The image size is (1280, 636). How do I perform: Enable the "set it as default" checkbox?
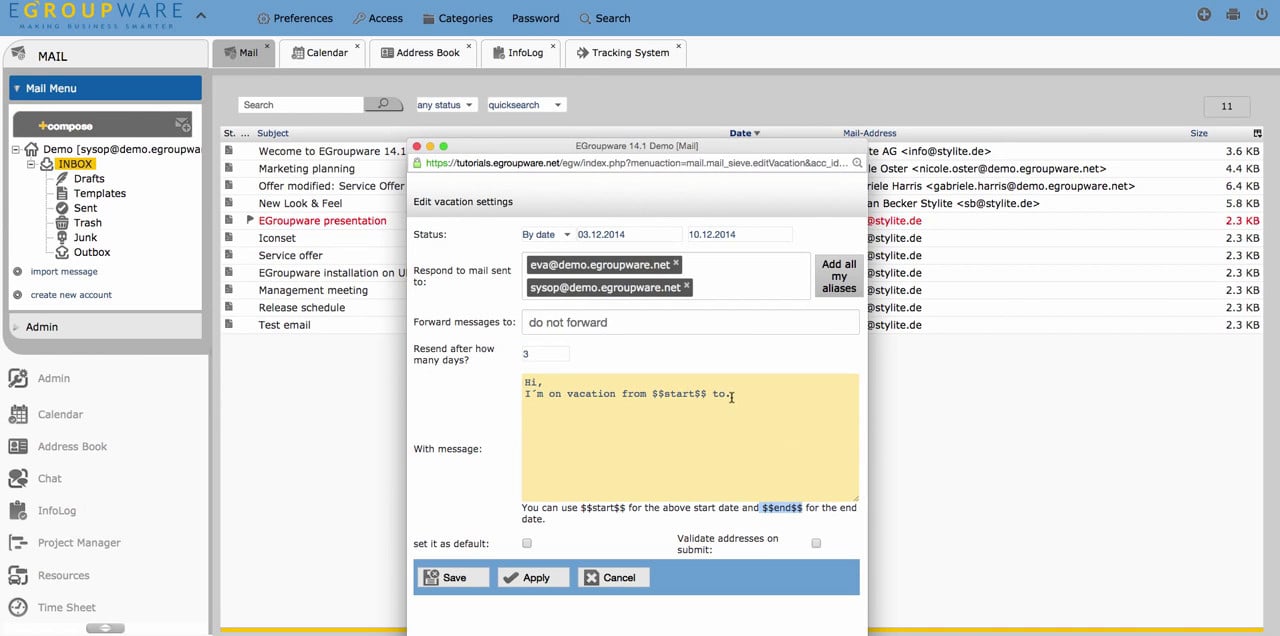coord(527,543)
